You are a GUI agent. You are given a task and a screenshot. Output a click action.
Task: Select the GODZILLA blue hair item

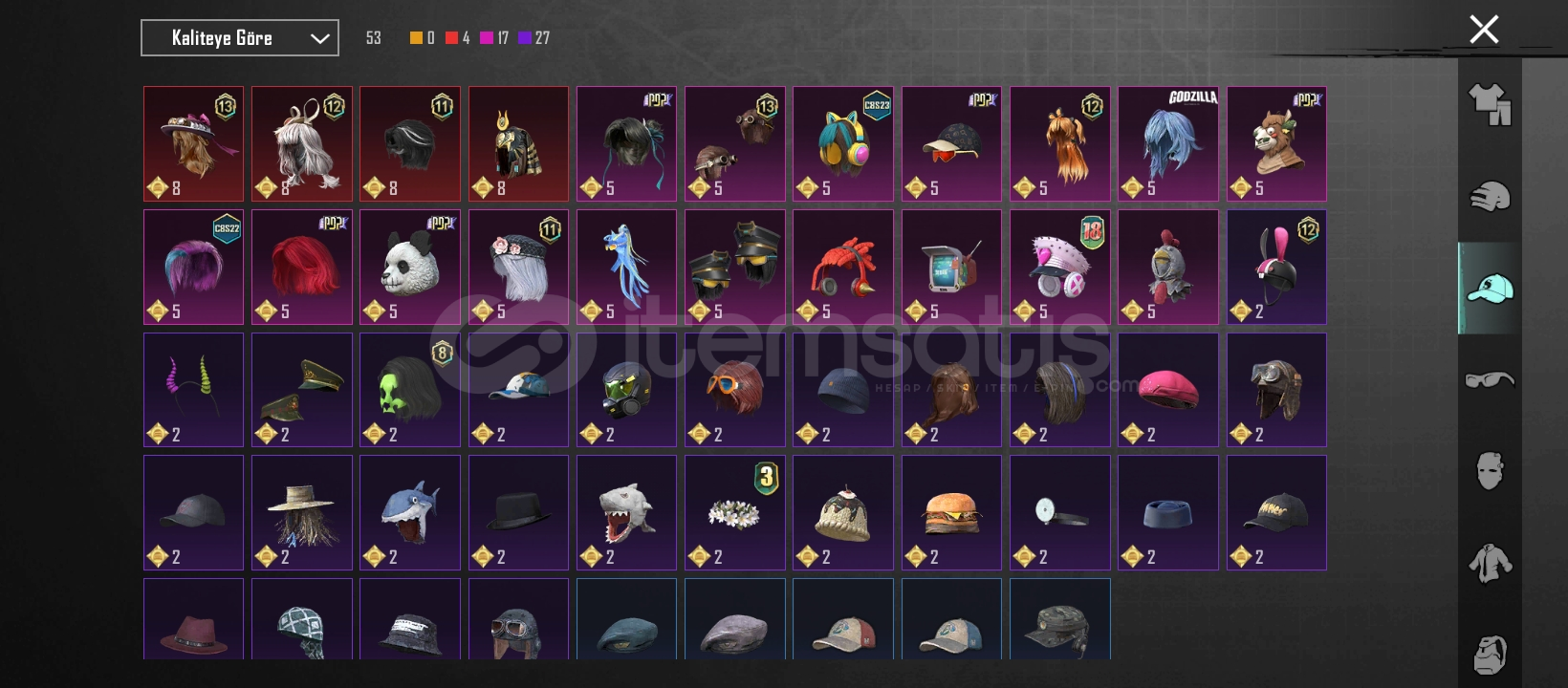[x=1168, y=144]
